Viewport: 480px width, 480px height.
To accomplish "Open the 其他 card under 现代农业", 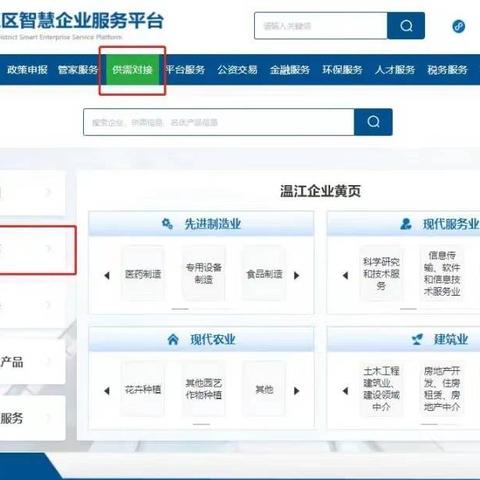I will point(264,389).
